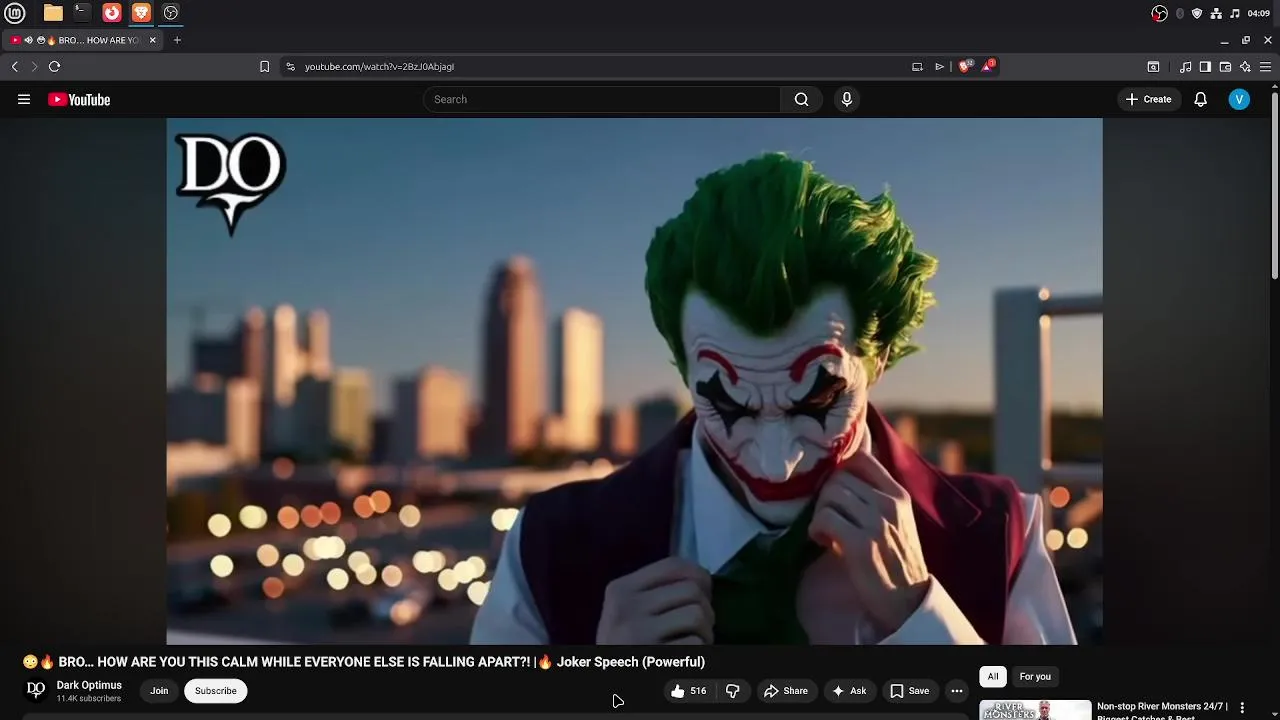Open the file manager folder icon
The image size is (1280, 720).
coord(53,13)
